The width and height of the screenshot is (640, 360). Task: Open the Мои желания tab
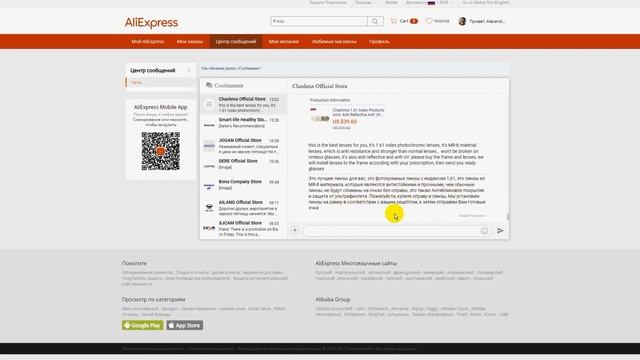(x=284, y=42)
